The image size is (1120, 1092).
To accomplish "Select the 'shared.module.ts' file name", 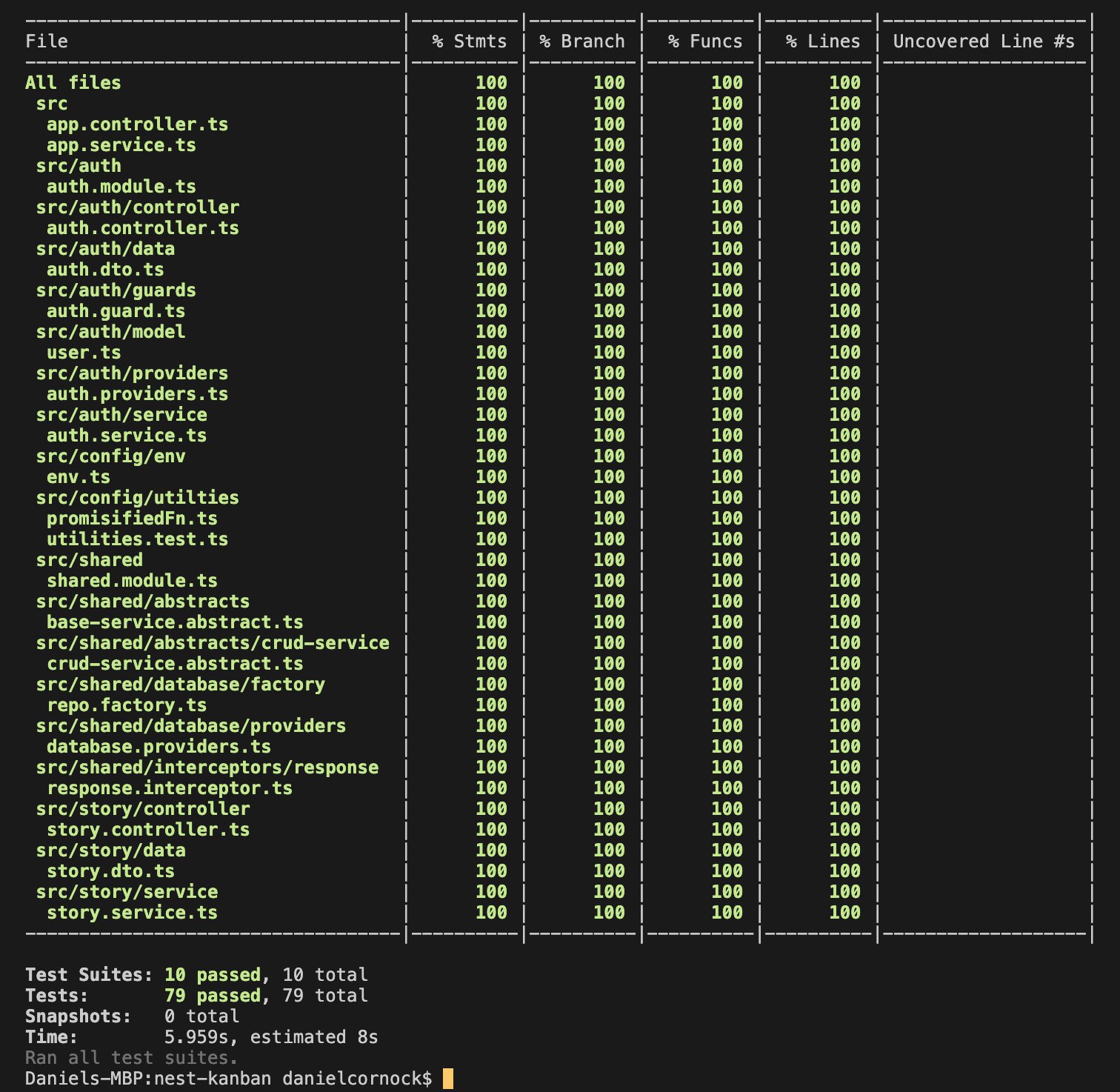I will (132, 580).
